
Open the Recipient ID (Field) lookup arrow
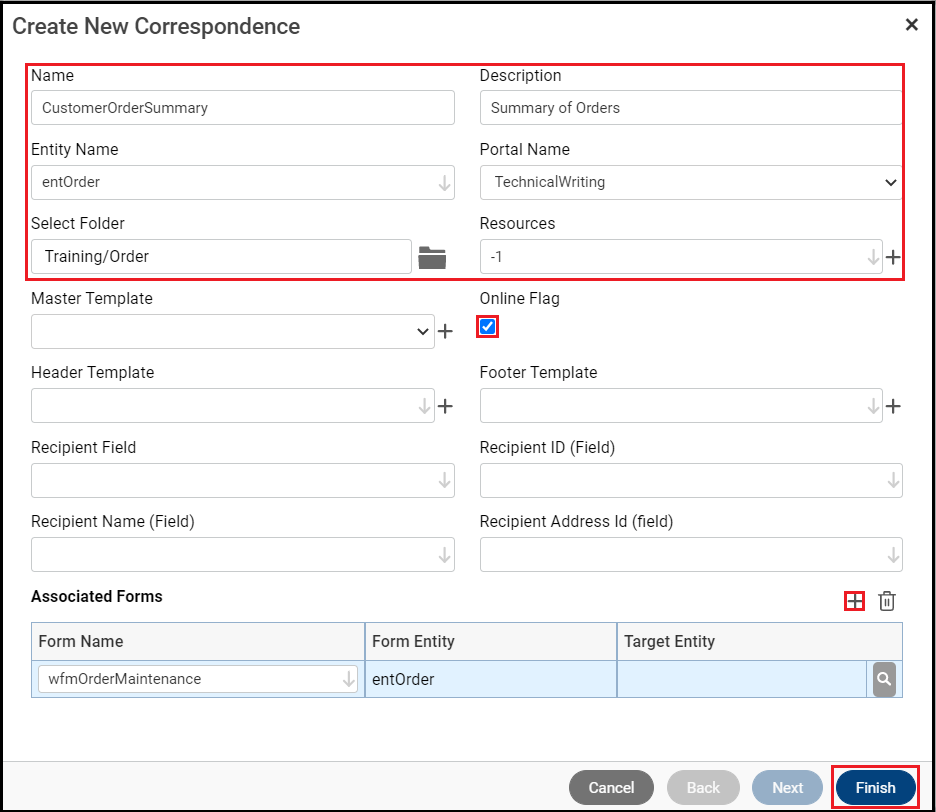(x=893, y=481)
